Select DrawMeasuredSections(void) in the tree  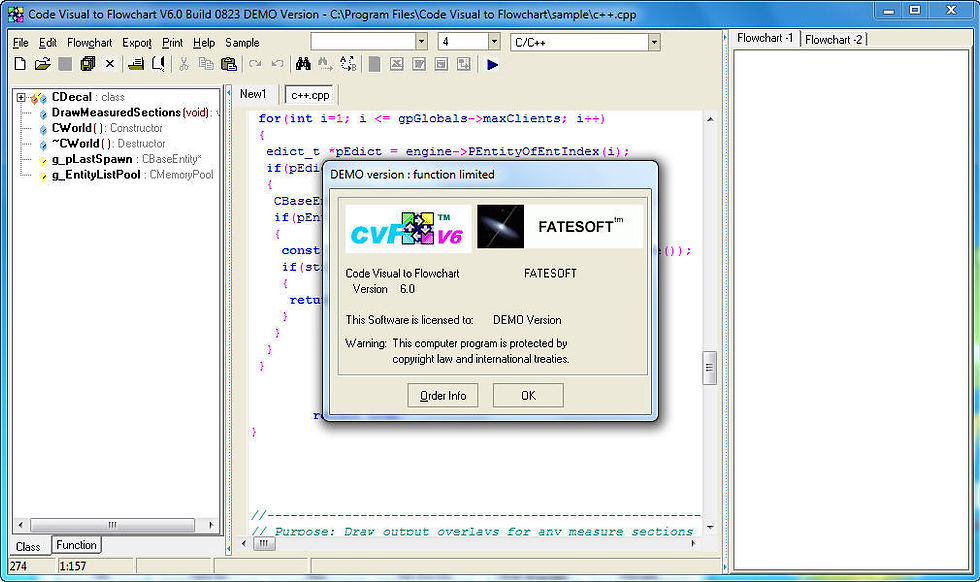[x=130, y=113]
